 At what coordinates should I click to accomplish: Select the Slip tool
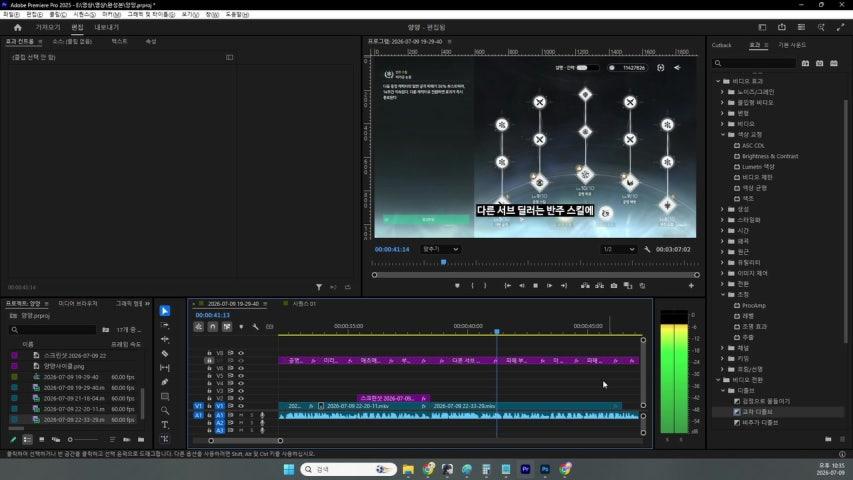point(165,368)
